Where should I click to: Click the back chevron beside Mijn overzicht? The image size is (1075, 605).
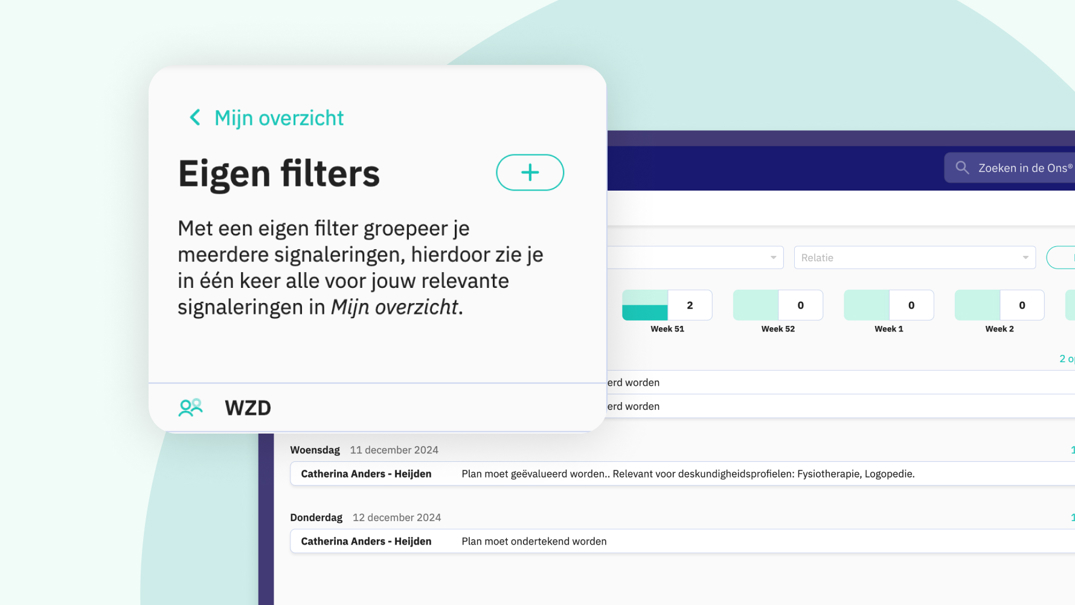(x=195, y=117)
